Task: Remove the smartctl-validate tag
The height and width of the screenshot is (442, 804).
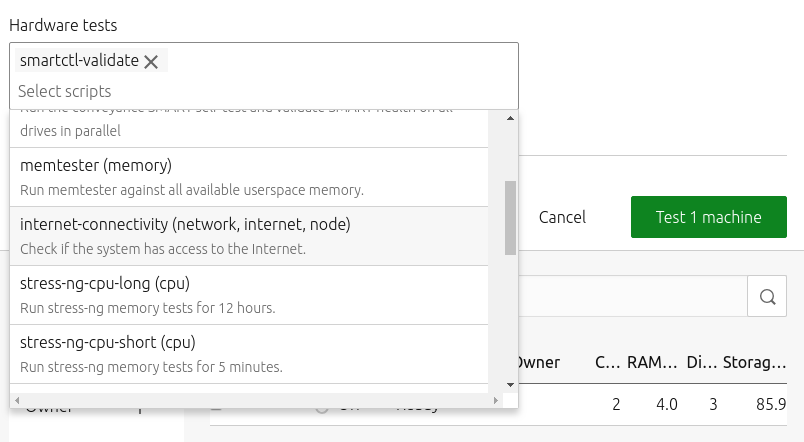Action: [151, 61]
